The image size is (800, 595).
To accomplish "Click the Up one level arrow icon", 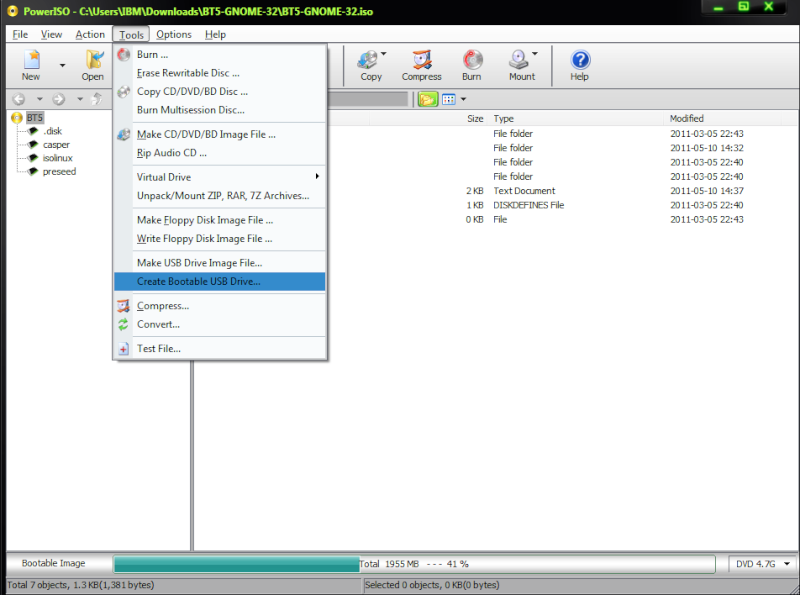I will [96, 99].
